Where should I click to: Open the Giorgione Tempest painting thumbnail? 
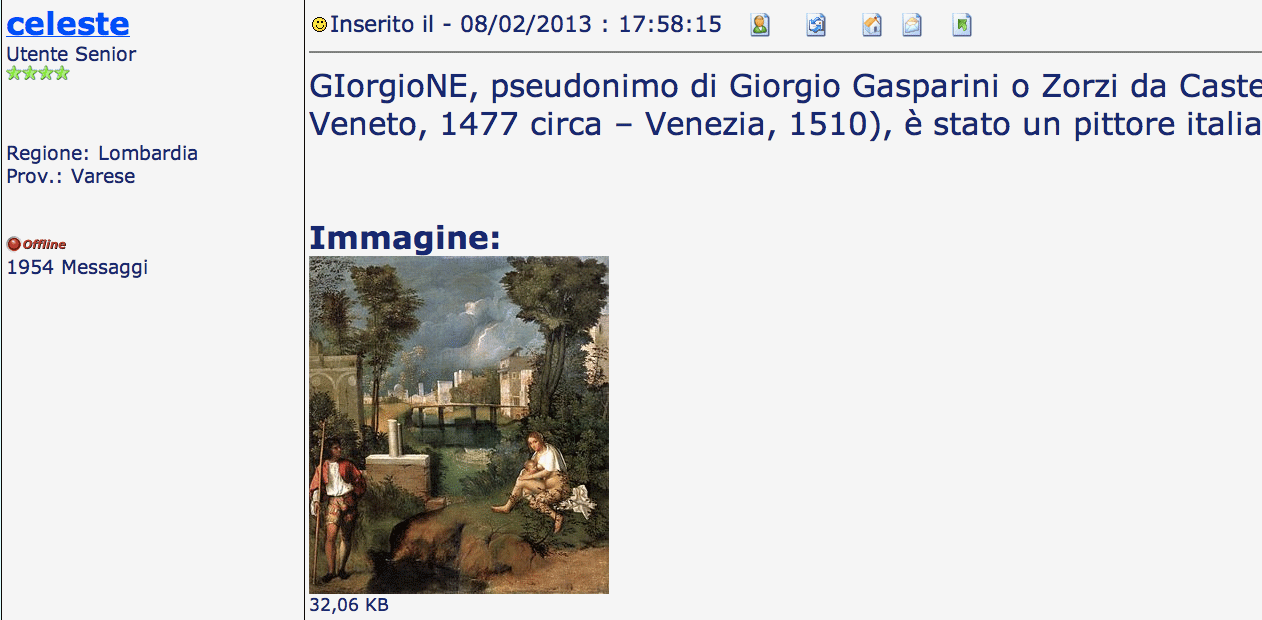[459, 425]
